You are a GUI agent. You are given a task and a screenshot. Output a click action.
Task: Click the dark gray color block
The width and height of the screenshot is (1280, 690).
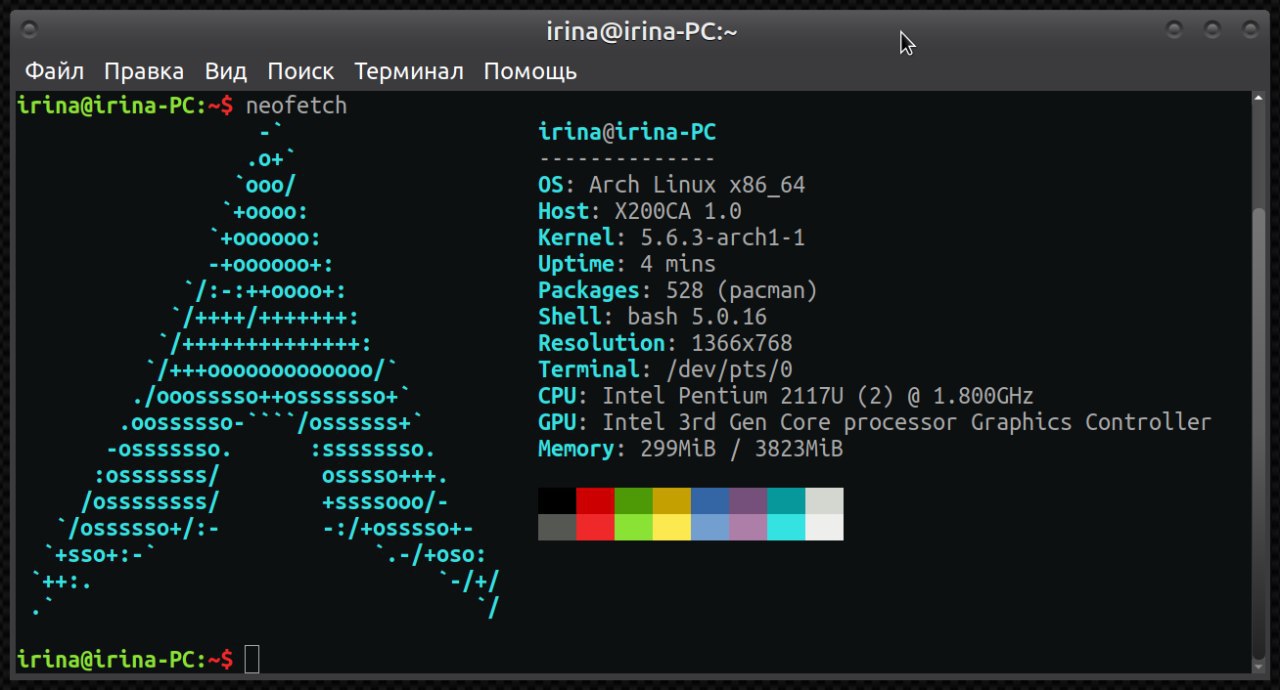[557, 527]
